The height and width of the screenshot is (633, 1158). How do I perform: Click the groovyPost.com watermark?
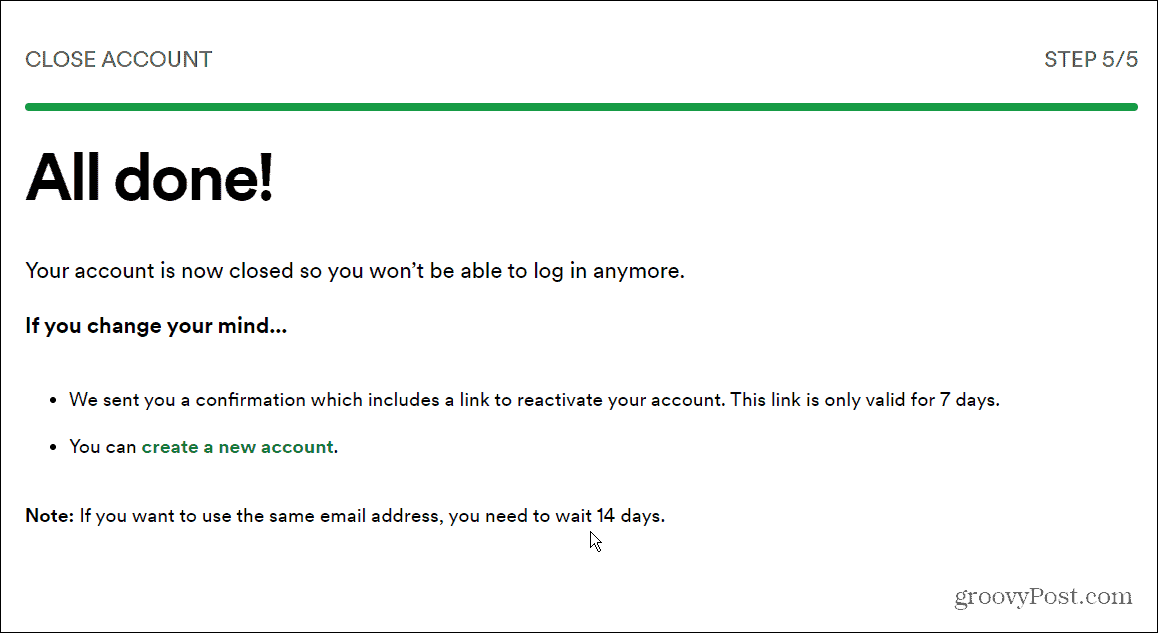[x=1044, y=596]
